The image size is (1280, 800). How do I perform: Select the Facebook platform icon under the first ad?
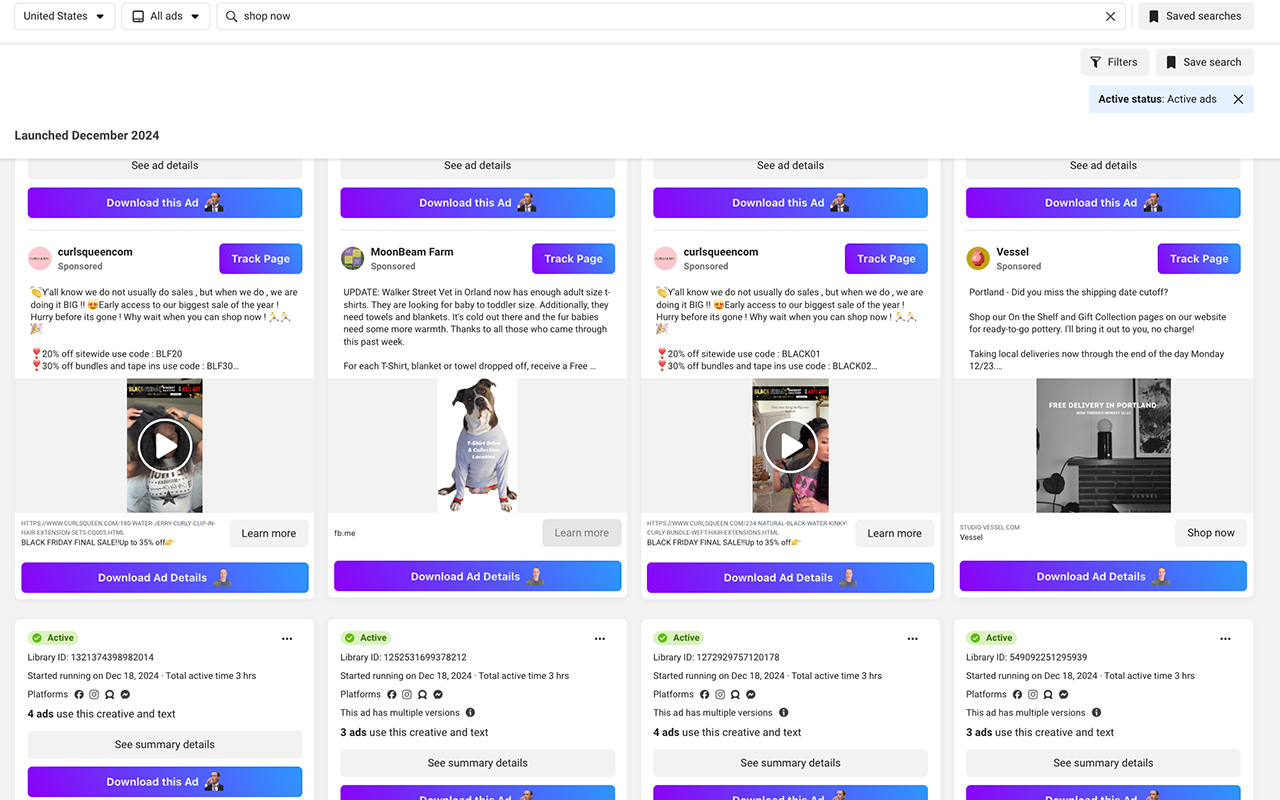tap(79, 694)
